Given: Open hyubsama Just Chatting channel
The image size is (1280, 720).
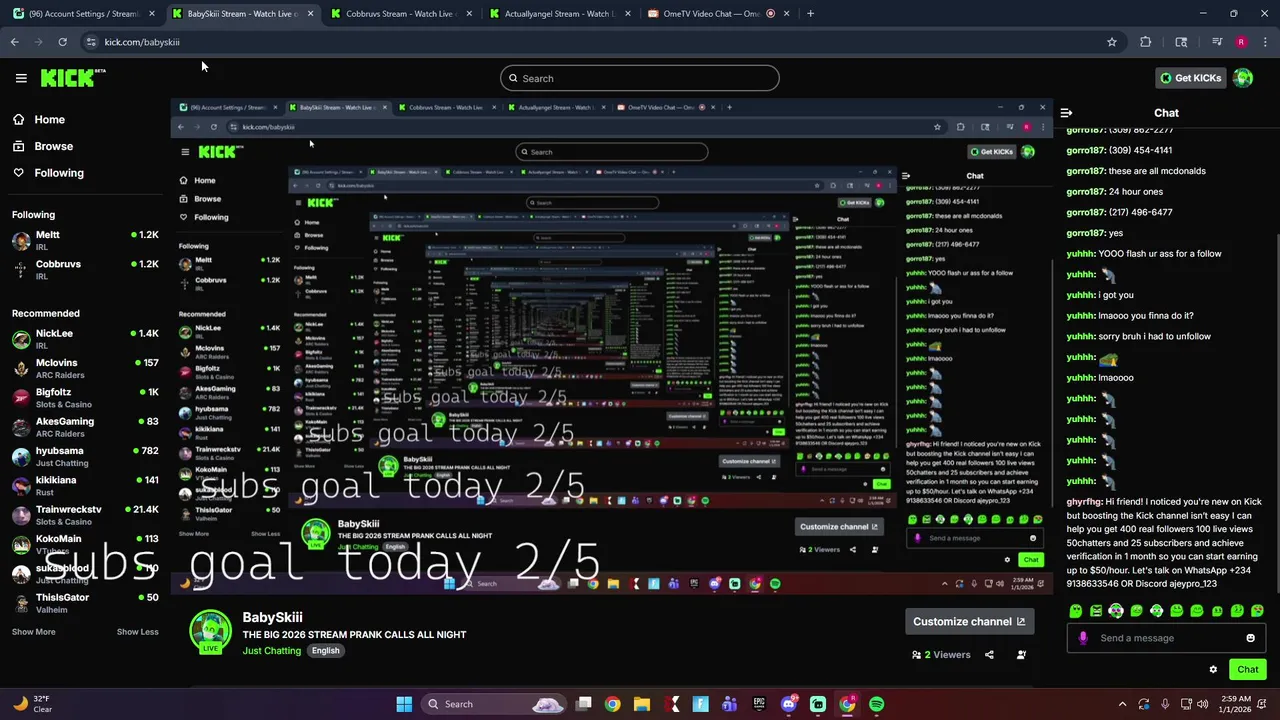Looking at the screenshot, I should coord(85,456).
